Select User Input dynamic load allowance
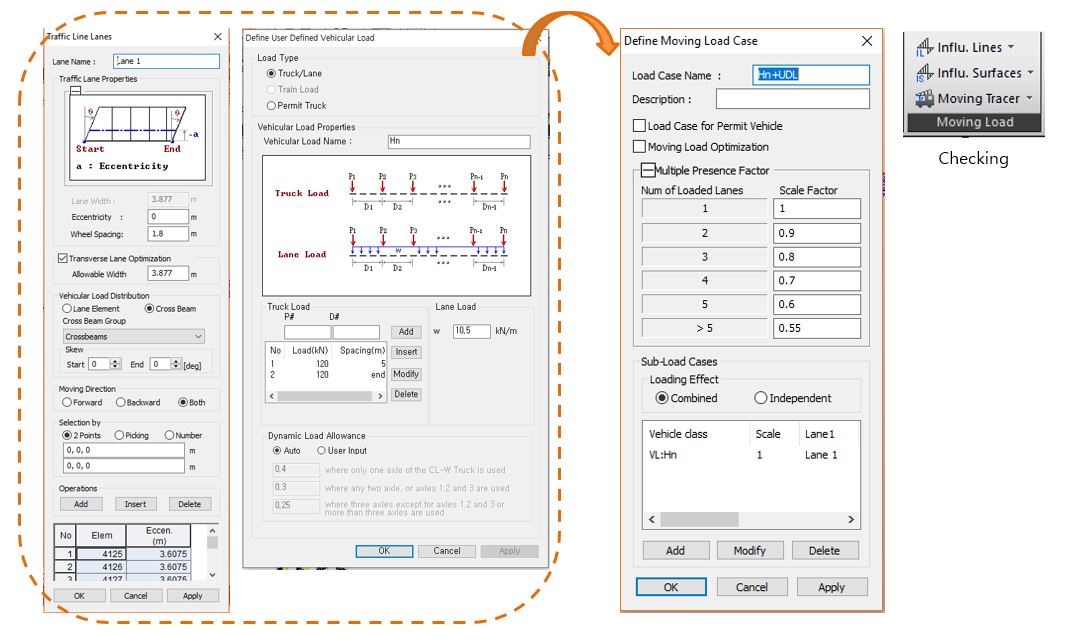 pos(321,451)
